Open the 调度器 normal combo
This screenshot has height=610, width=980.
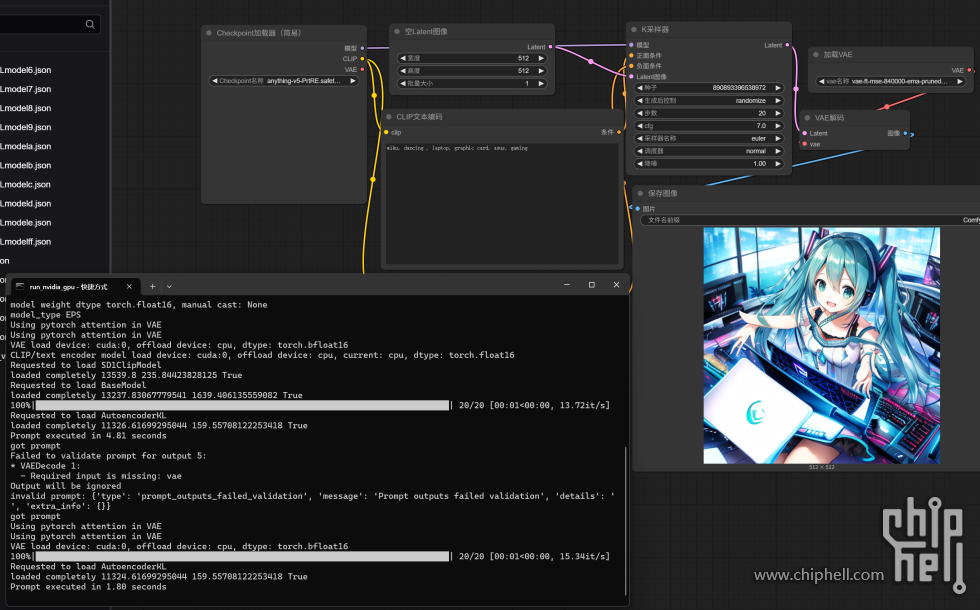pyautogui.click(x=709, y=151)
